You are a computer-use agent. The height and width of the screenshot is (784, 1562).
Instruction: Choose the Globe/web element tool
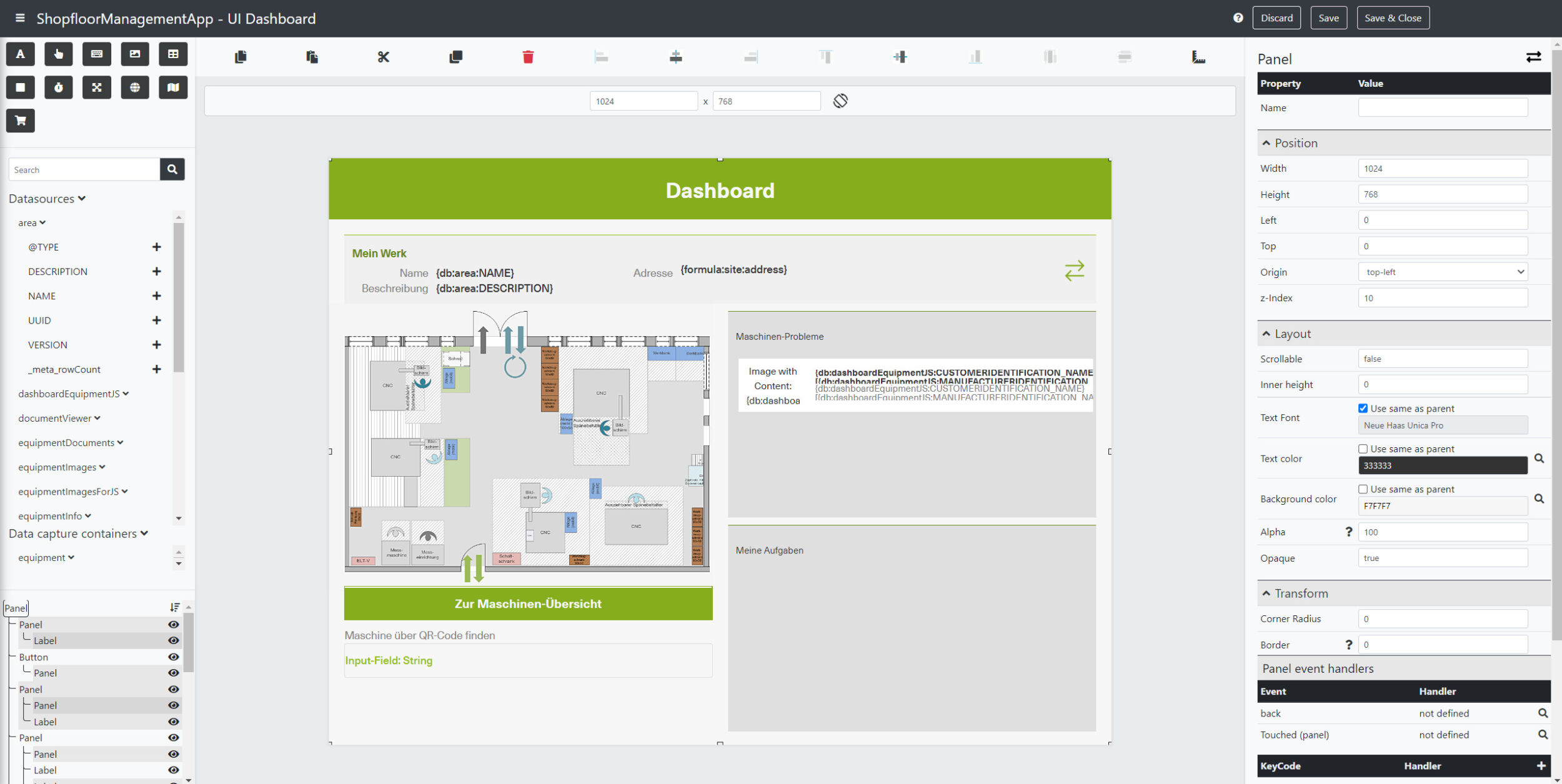click(134, 87)
